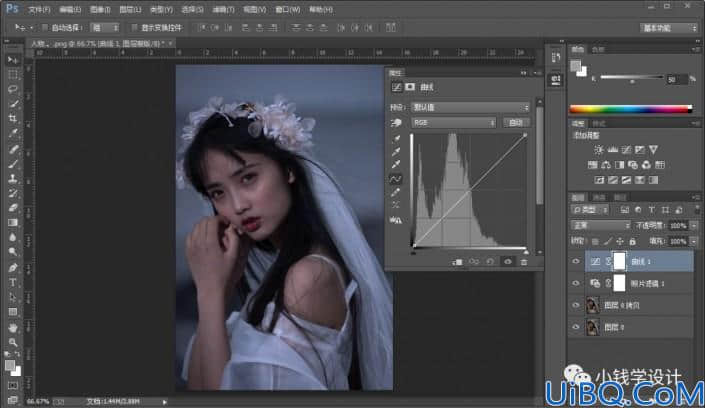The width and height of the screenshot is (705, 408).
Task: Open the Curves preset dropdown
Action: tap(470, 108)
